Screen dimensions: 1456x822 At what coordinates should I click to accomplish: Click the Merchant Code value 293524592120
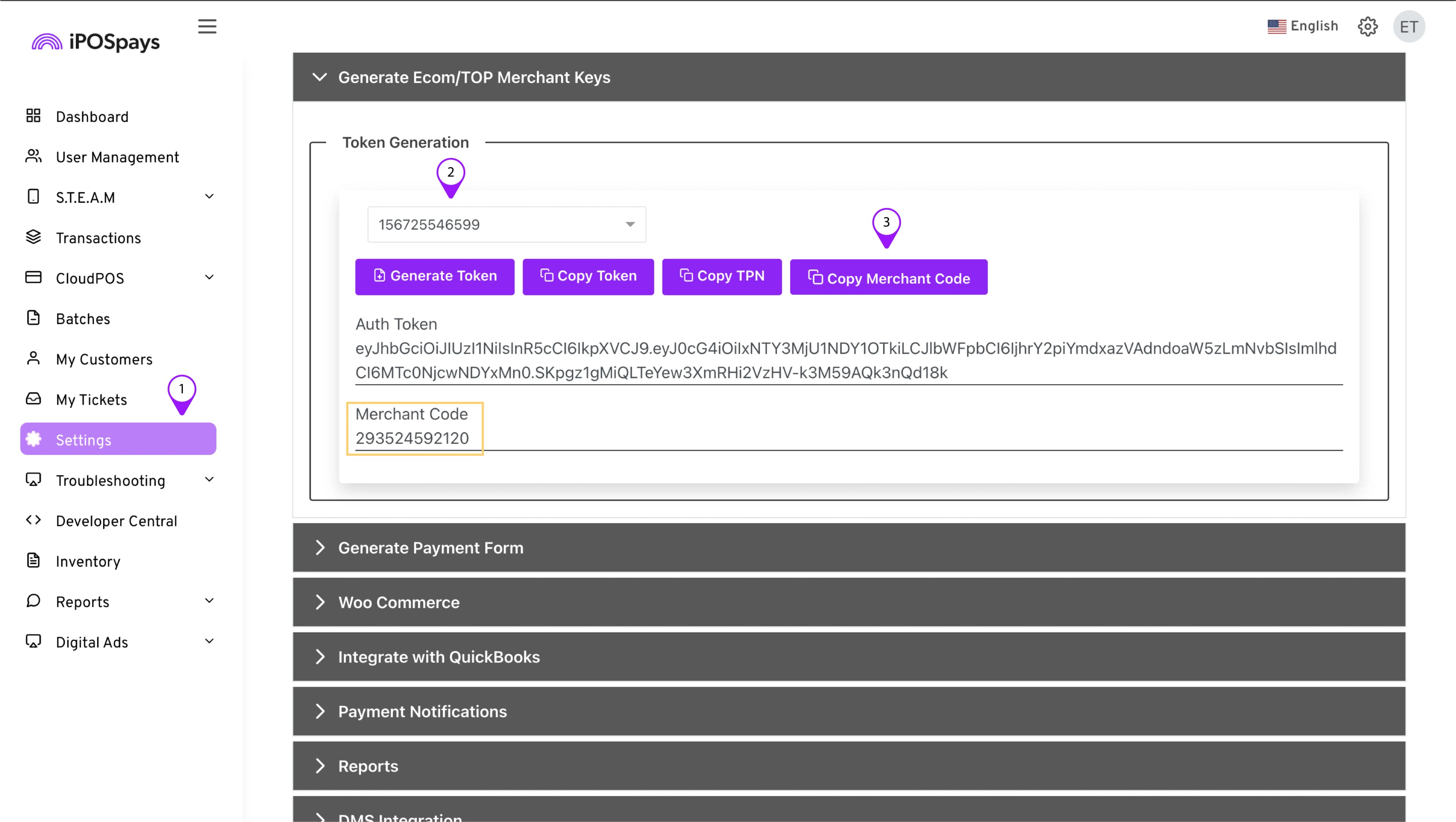pyautogui.click(x=412, y=438)
